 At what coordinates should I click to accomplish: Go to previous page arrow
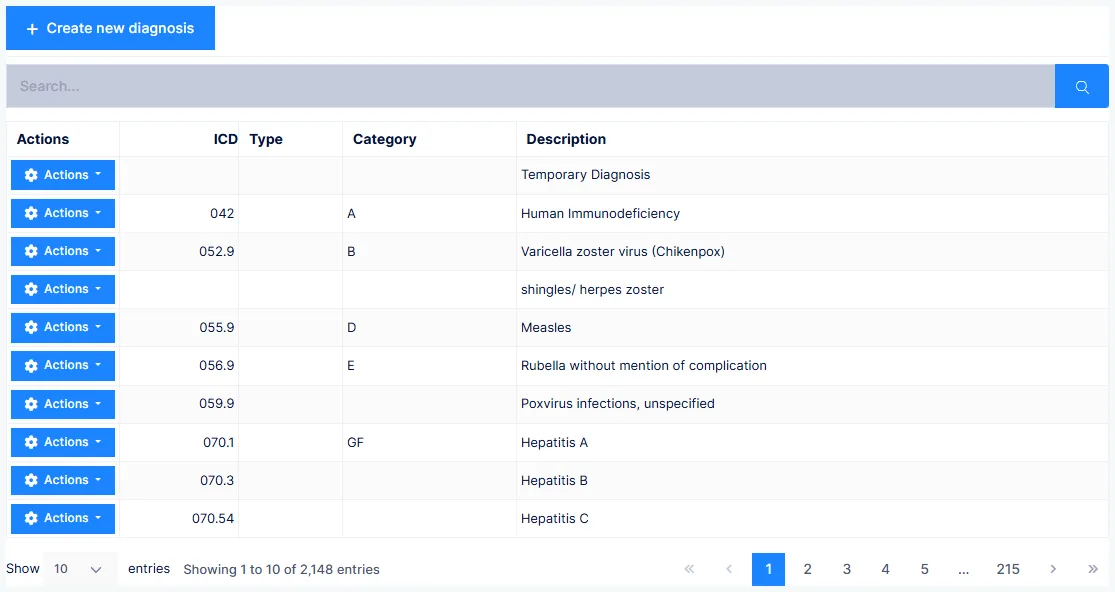[729, 569]
